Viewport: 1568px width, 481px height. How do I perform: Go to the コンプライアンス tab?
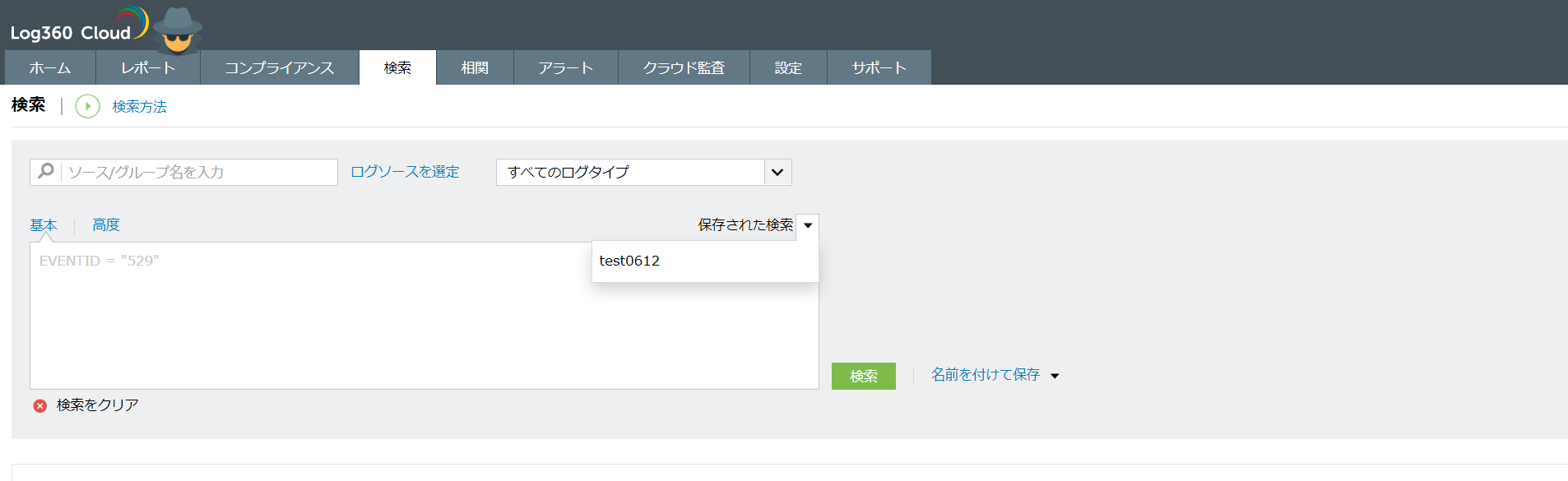pyautogui.click(x=280, y=67)
